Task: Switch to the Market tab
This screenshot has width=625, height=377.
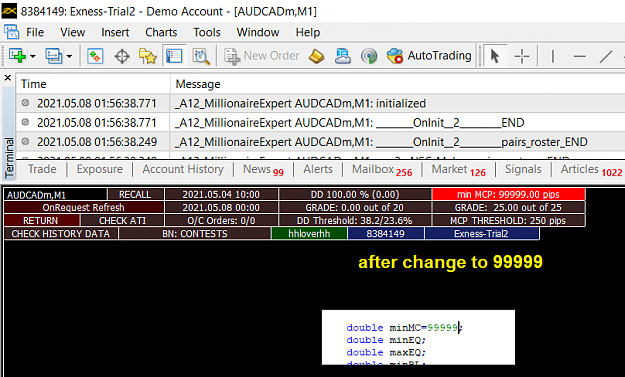Action: tap(458, 170)
